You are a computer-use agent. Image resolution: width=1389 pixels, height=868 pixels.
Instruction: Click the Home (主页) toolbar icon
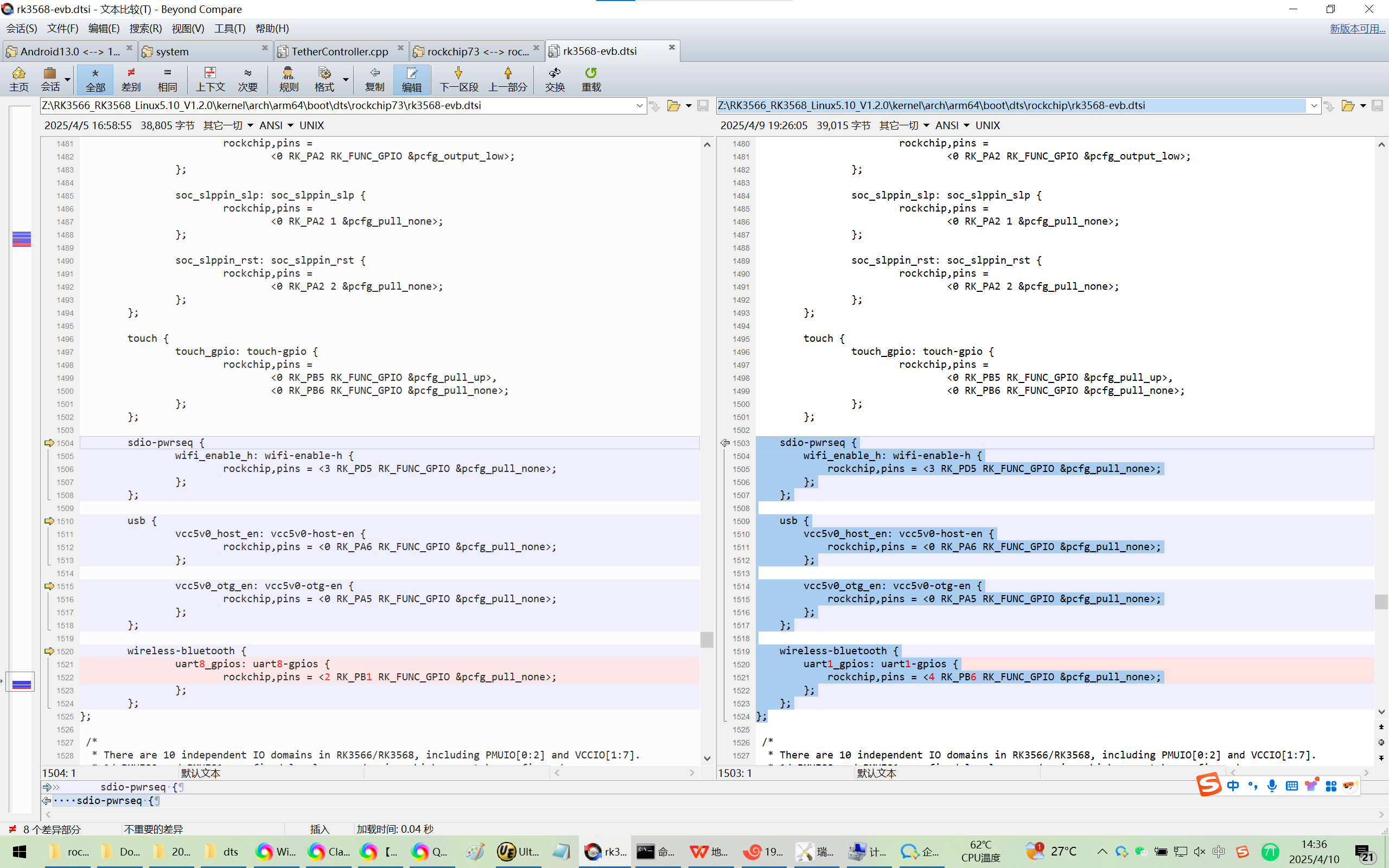(18, 79)
